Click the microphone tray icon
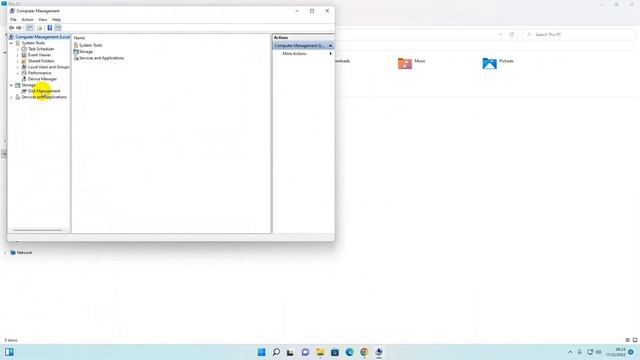640x360 pixels. tap(580, 352)
